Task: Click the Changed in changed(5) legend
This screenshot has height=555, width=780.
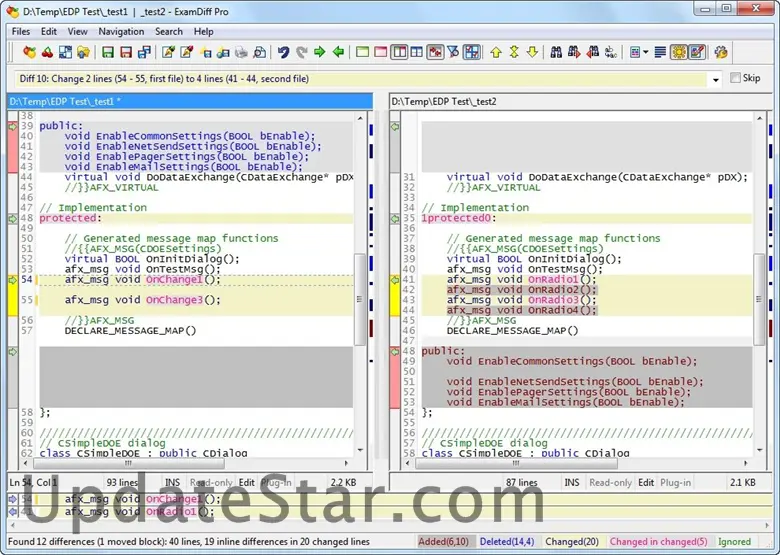Action: [658, 542]
